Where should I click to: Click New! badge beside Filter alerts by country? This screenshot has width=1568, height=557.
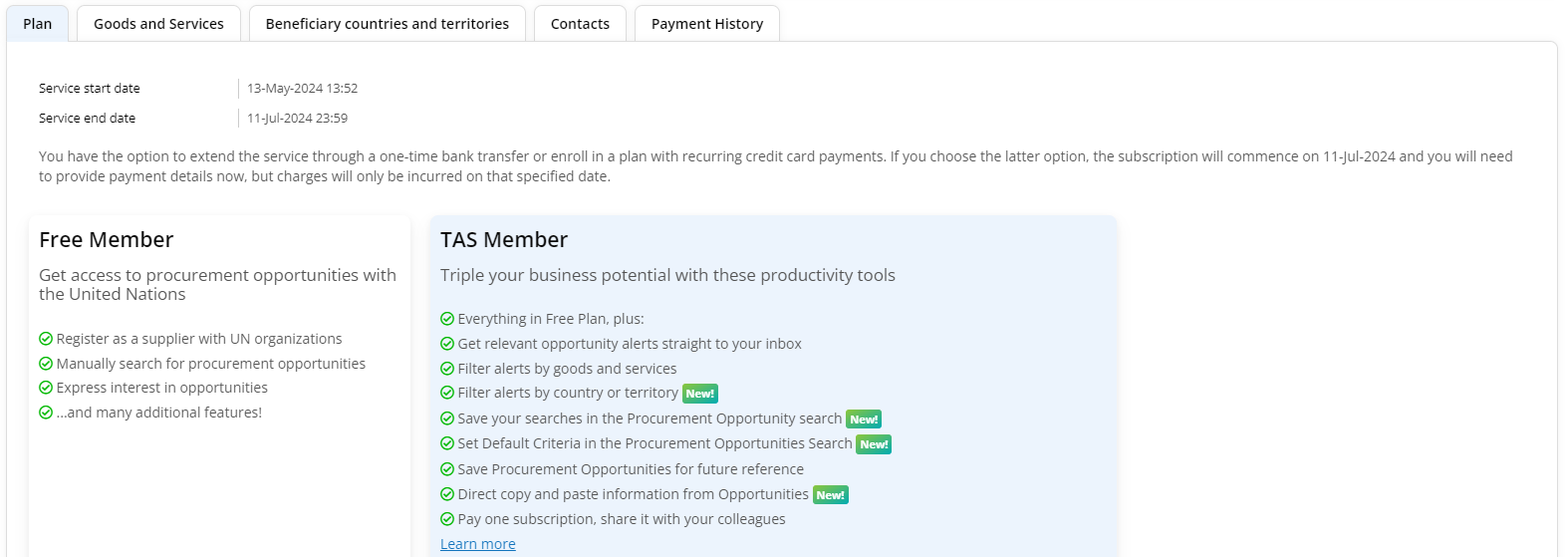click(699, 394)
